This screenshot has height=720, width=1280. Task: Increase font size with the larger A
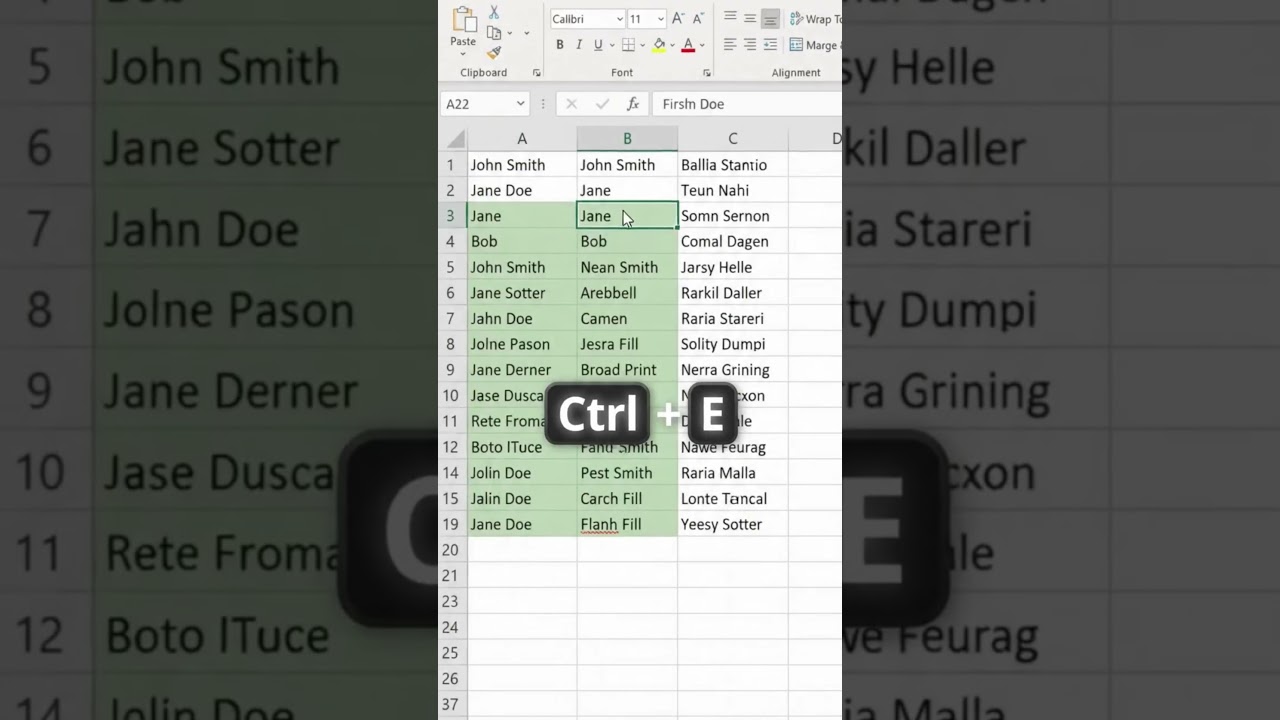(x=678, y=19)
